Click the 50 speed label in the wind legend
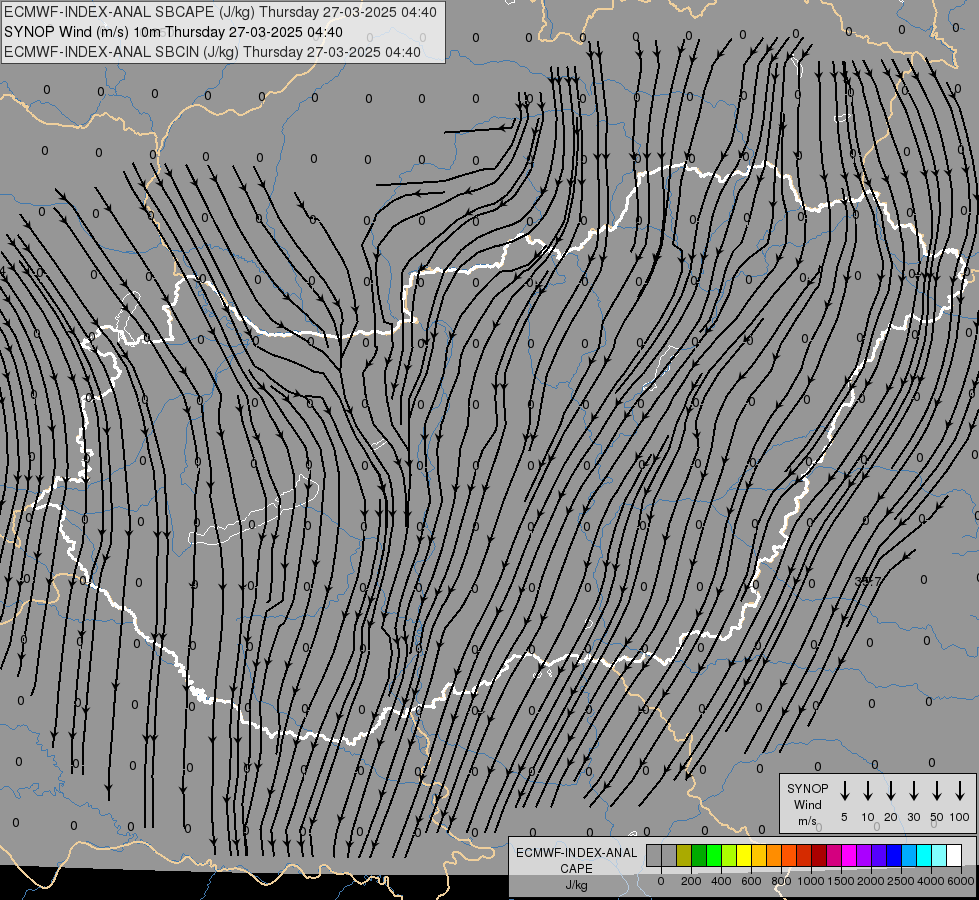979x900 pixels. [x=937, y=817]
